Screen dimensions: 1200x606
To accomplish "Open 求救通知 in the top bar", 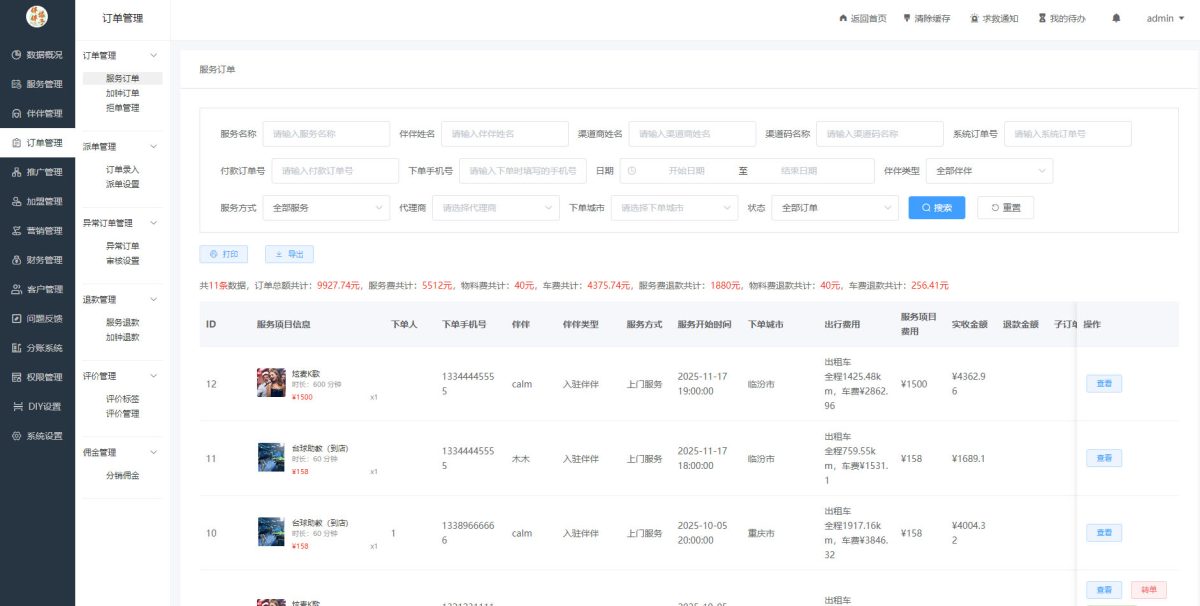I will point(994,18).
